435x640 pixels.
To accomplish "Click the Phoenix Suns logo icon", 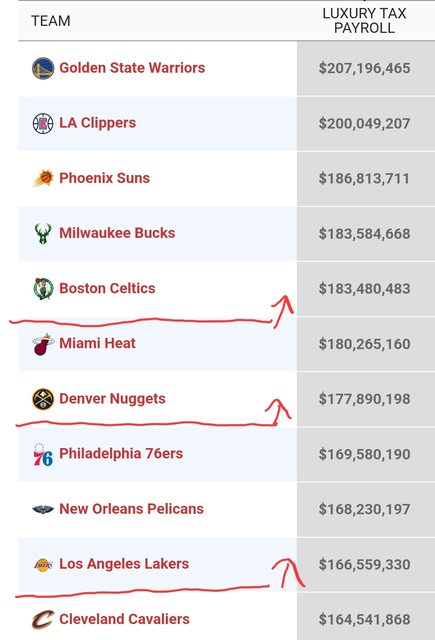I will click(x=43, y=178).
